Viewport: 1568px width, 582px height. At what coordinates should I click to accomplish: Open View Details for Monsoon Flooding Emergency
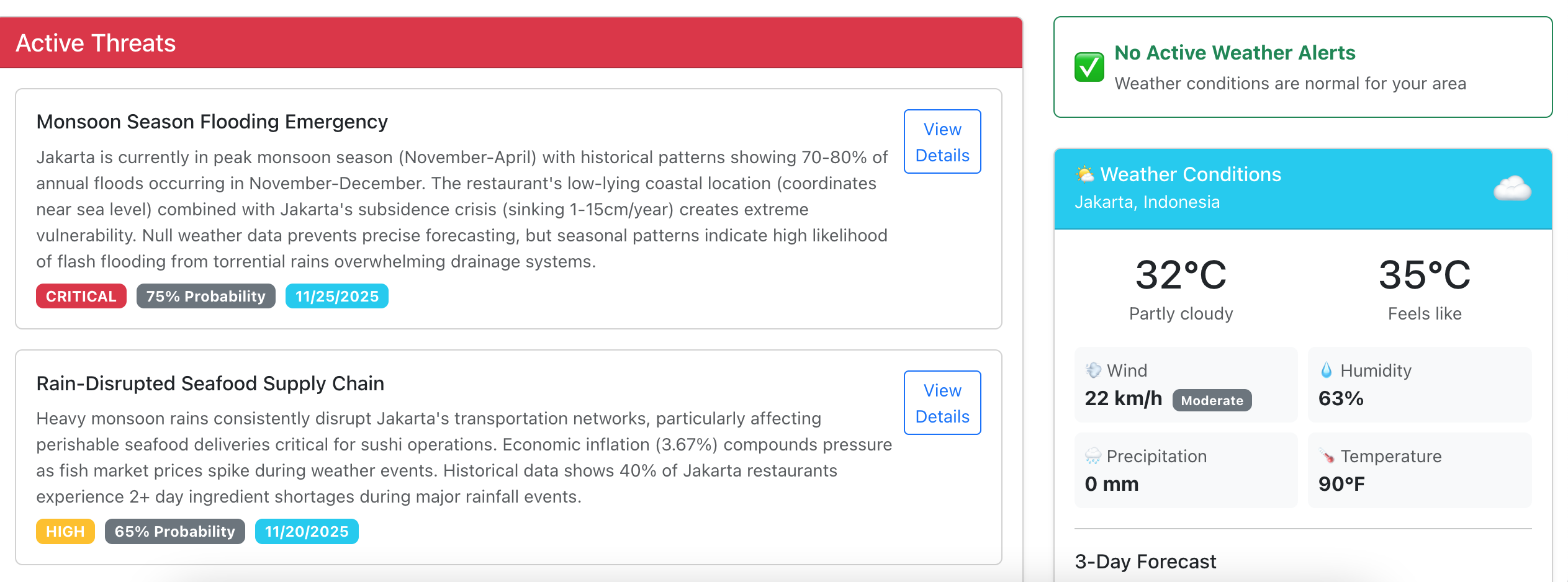coord(942,142)
